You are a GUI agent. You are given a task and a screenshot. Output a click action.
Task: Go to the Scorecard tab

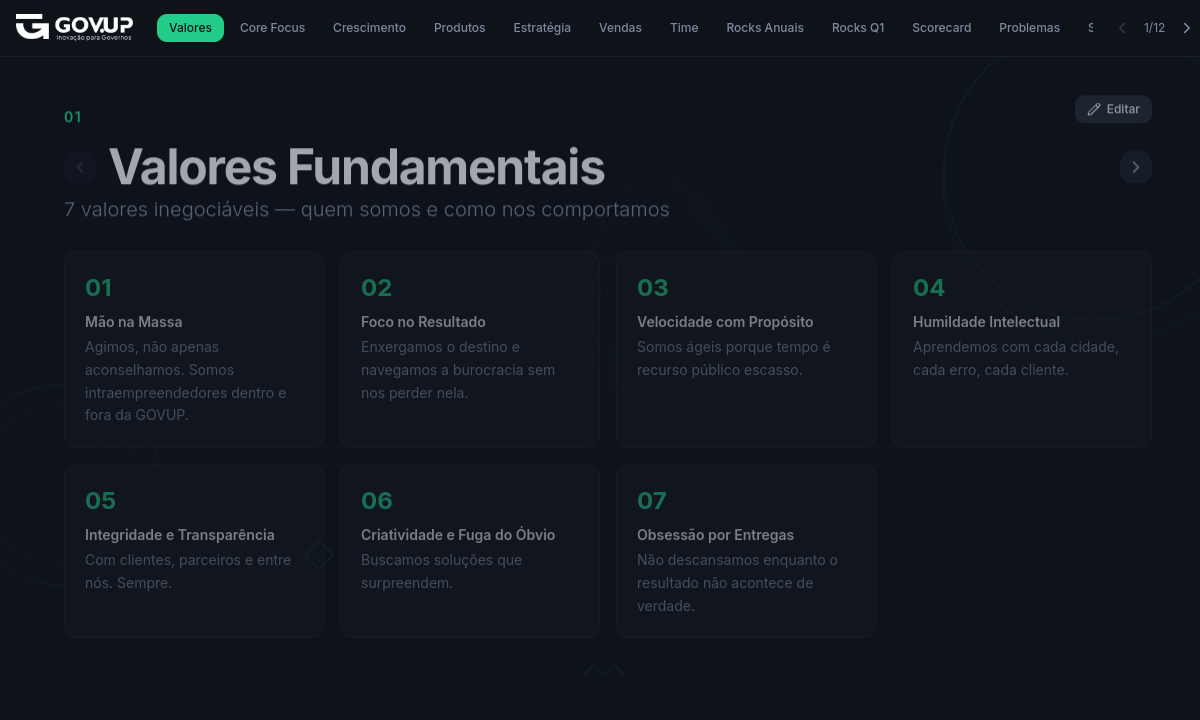pos(941,28)
